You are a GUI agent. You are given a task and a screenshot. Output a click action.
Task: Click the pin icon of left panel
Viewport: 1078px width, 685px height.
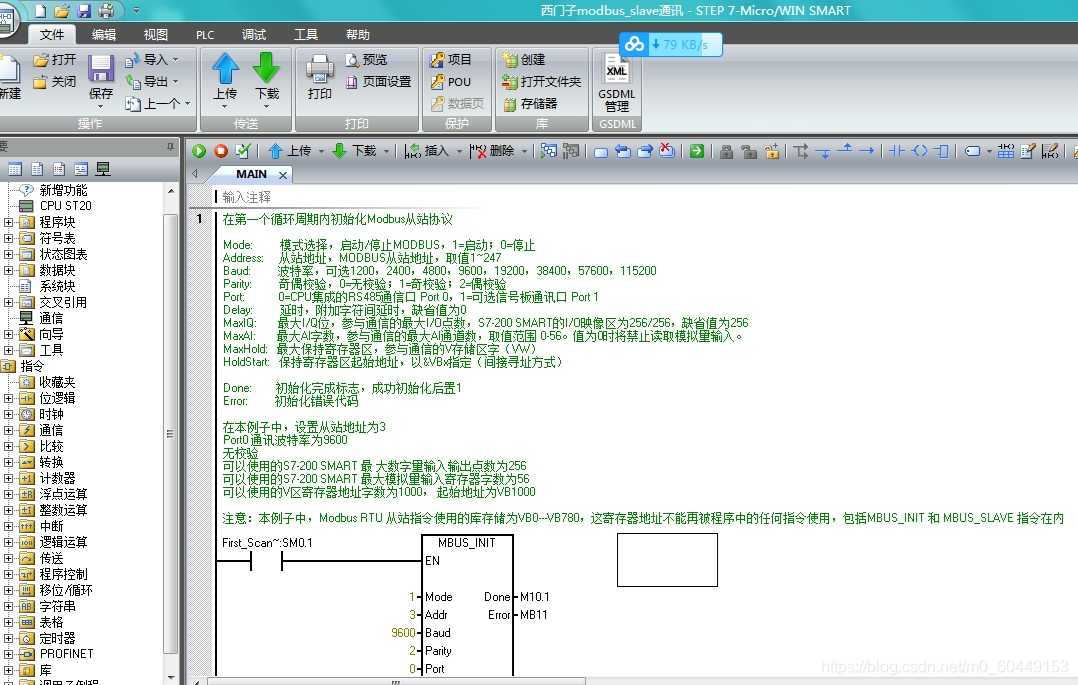pyautogui.click(x=170, y=146)
